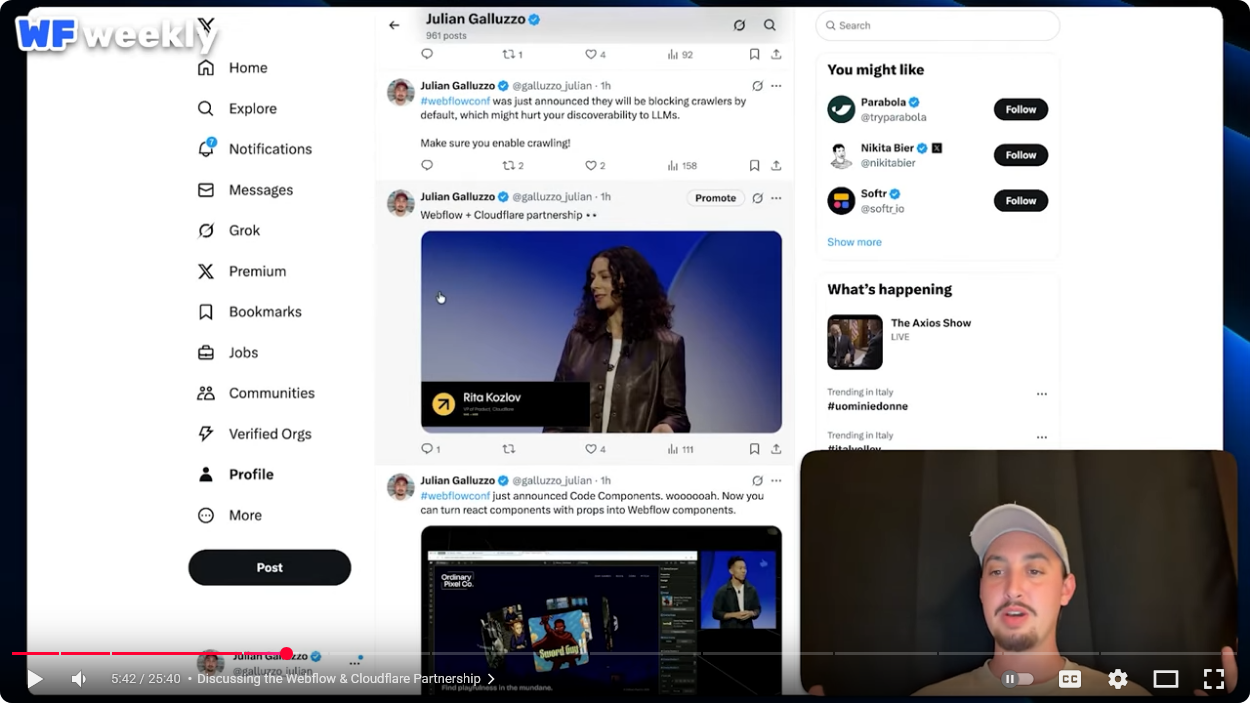Viewport: 1250px width, 703px height.
Task: Open the #uominiedonne trending hashtag
Action: click(x=867, y=407)
